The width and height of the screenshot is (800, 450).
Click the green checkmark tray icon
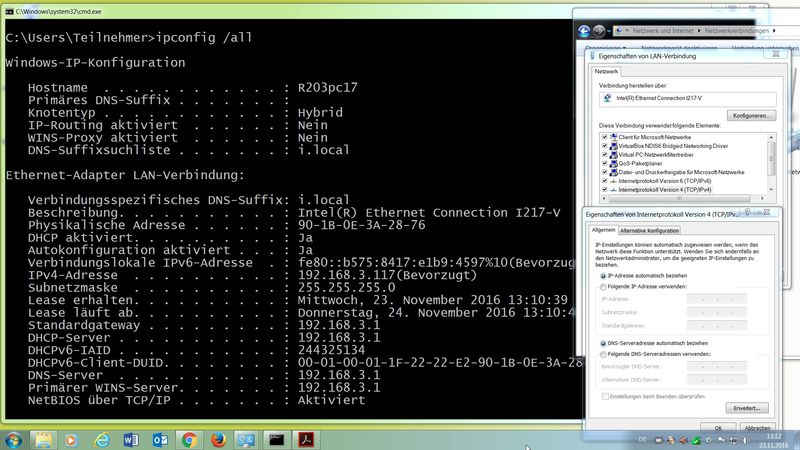[x=696, y=440]
